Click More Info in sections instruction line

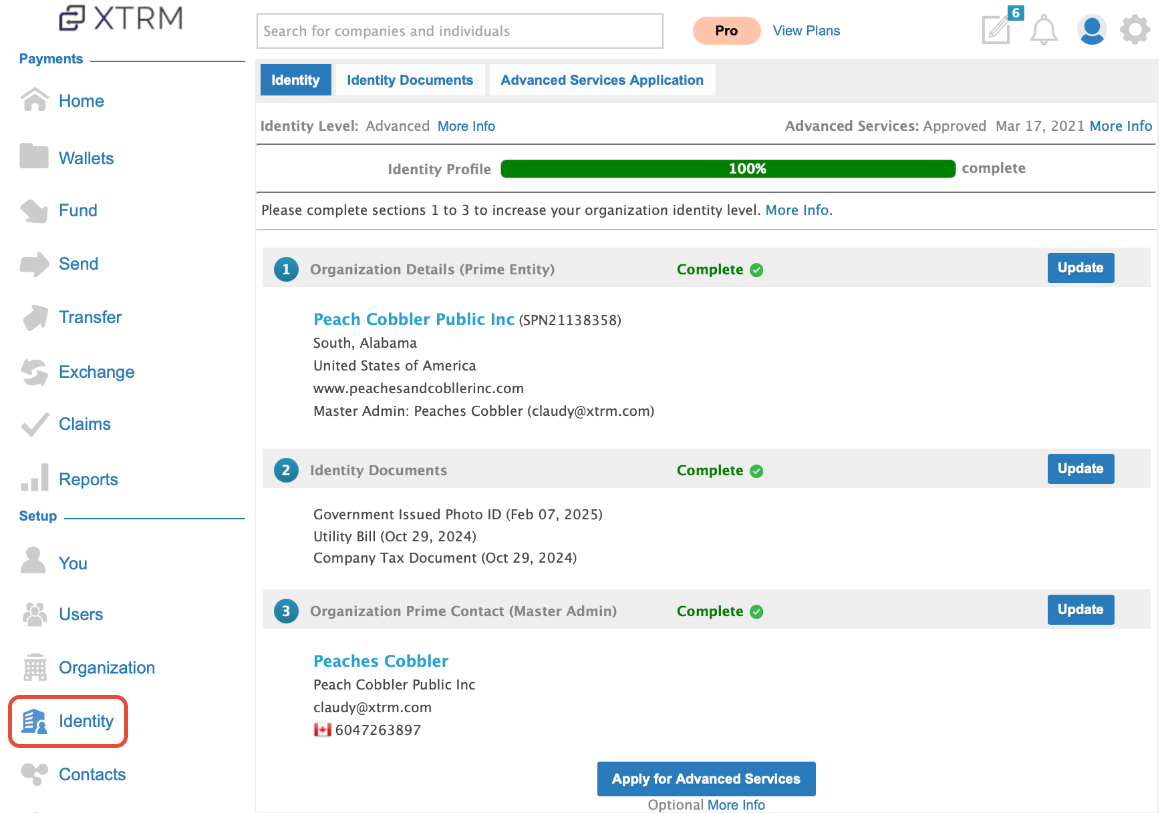click(799, 210)
